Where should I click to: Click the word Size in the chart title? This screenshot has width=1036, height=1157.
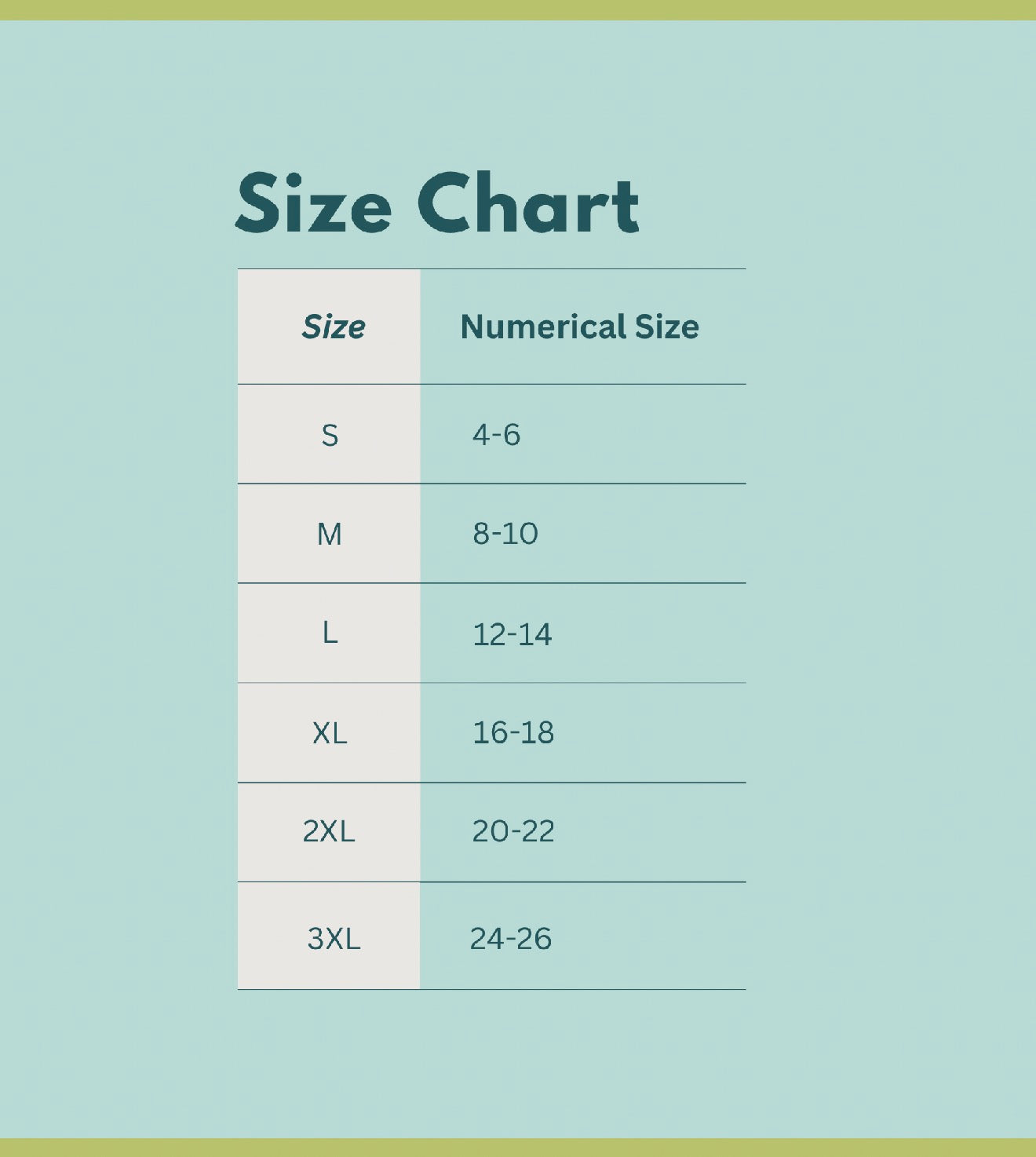[313, 203]
